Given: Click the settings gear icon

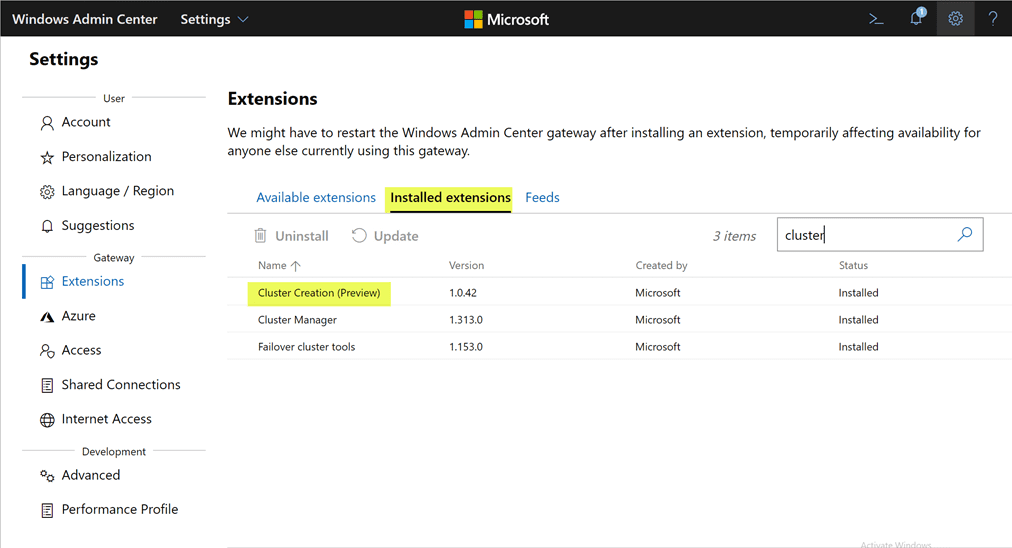Looking at the screenshot, I should coord(955,19).
